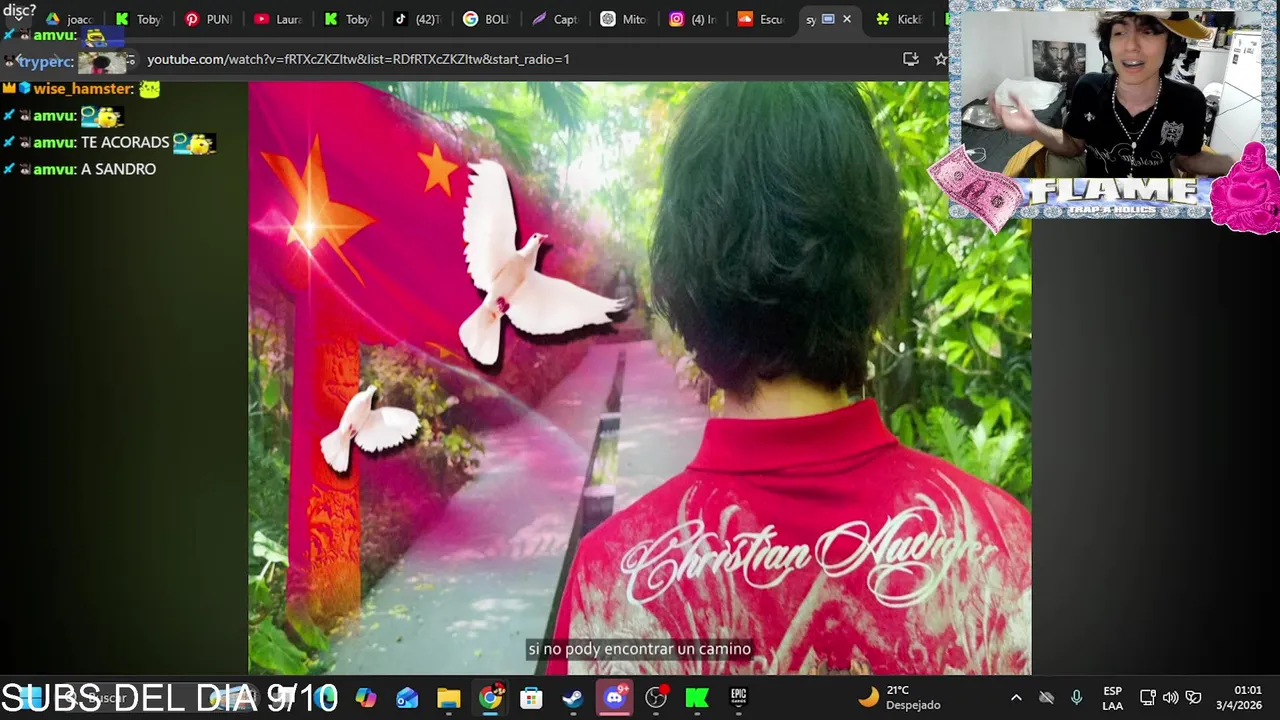
Task: Open Microsoft Store from the taskbar
Action: [x=531, y=698]
